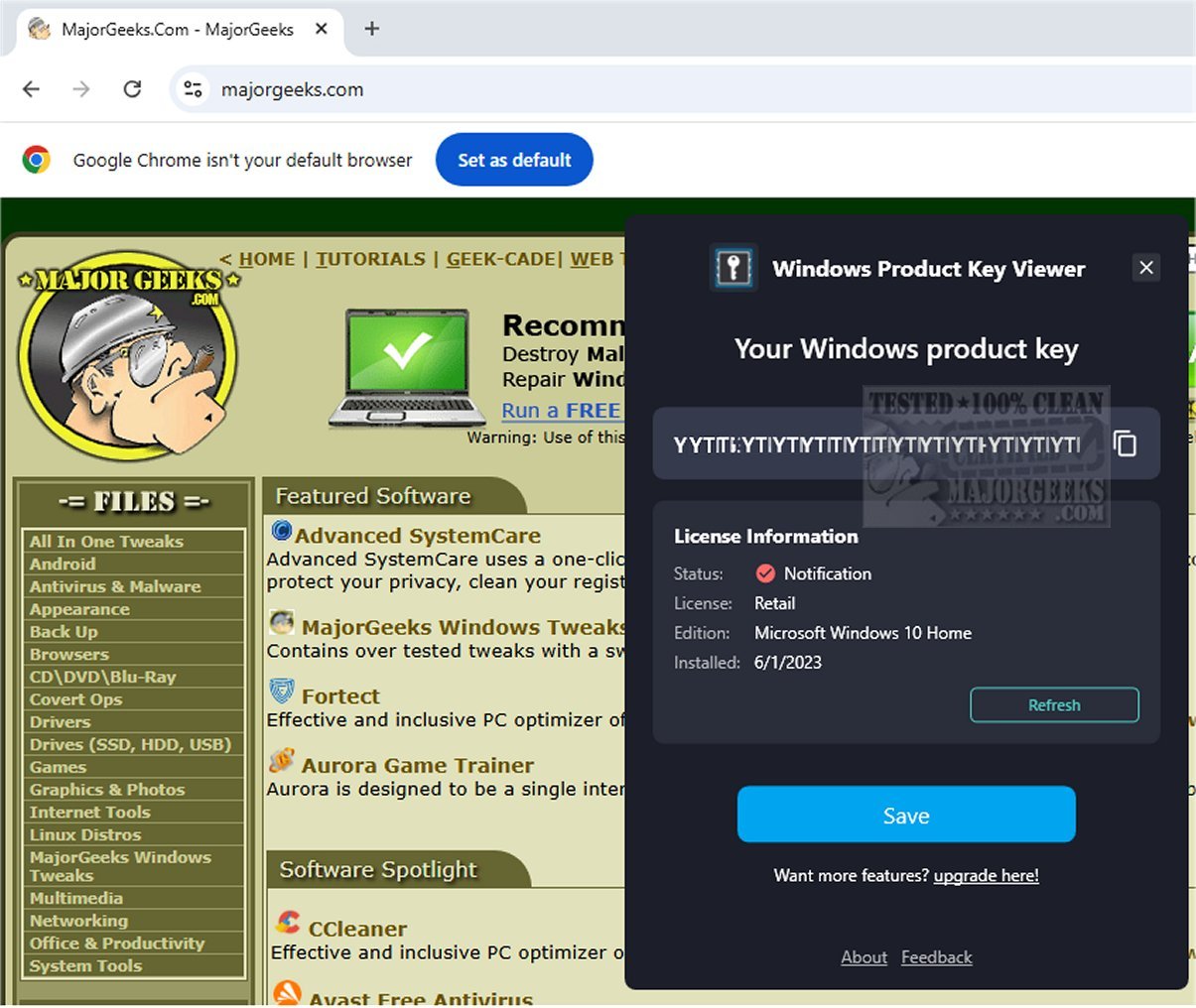Click the Advanced SystemCare icon
The width and height of the screenshot is (1196, 1008).
(x=282, y=531)
